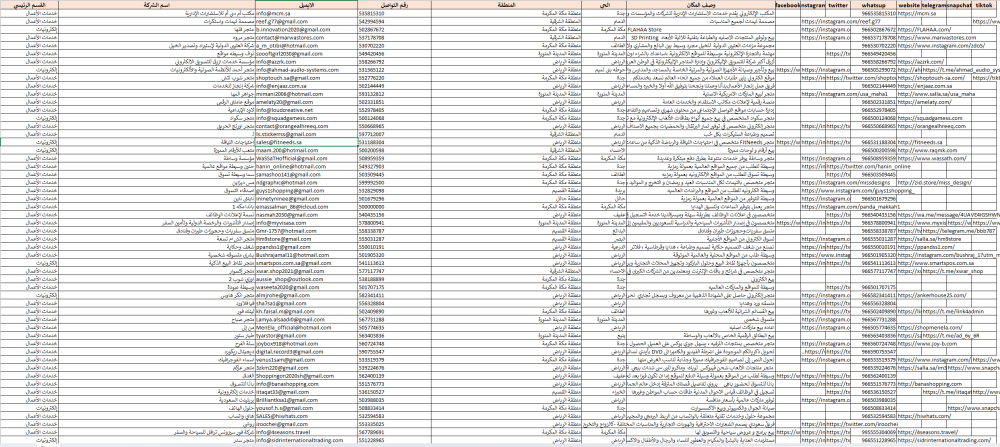Select the email cell 'info@azzrk.com'
Viewport: 1000px width, 447px height.
[x=306, y=62]
